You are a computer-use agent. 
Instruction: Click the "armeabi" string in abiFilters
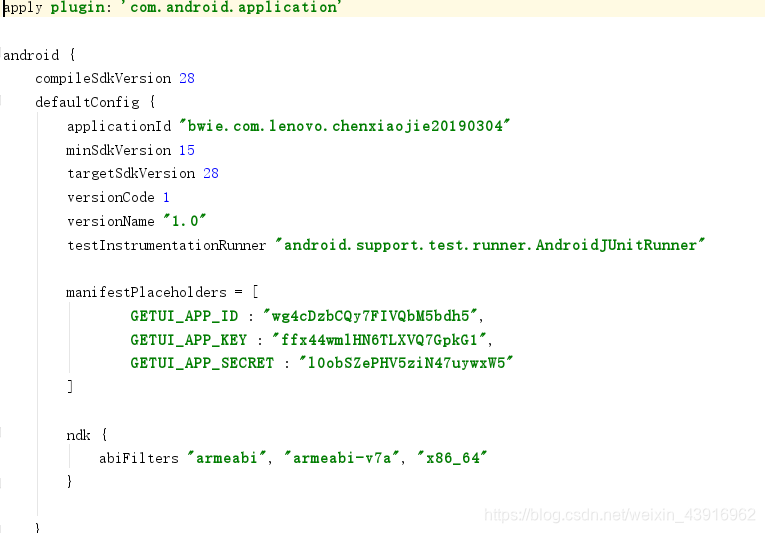227,458
